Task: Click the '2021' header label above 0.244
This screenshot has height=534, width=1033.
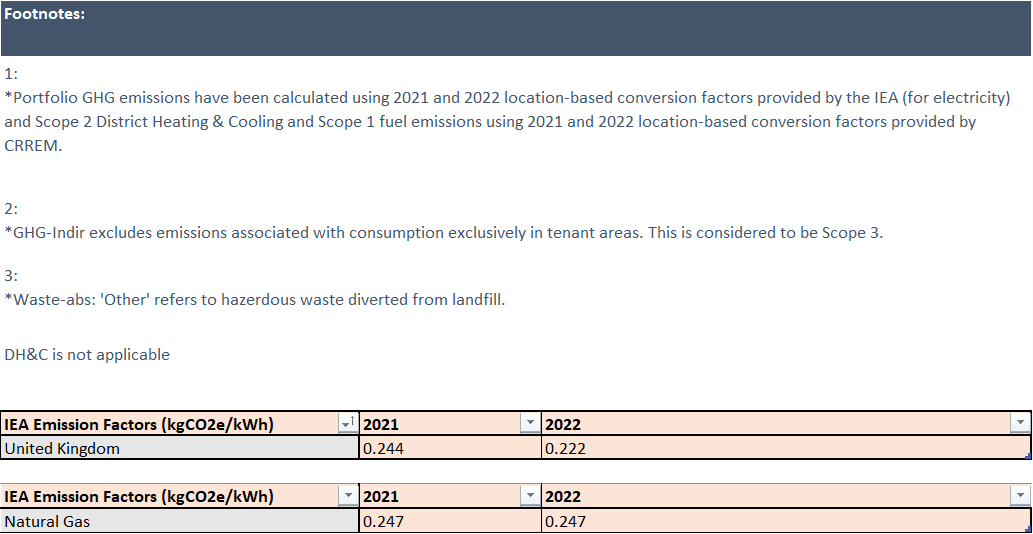Action: pyautogui.click(x=381, y=425)
